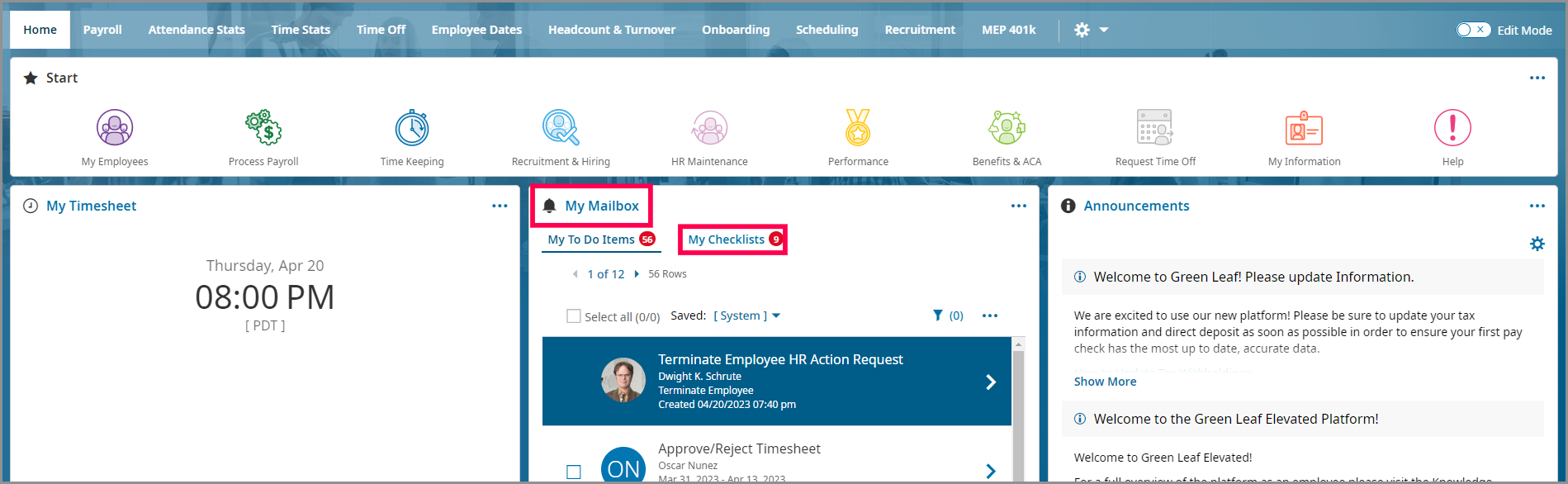Open the Terminate Employee request chevron
The height and width of the screenshot is (484, 1568).
[x=991, y=382]
